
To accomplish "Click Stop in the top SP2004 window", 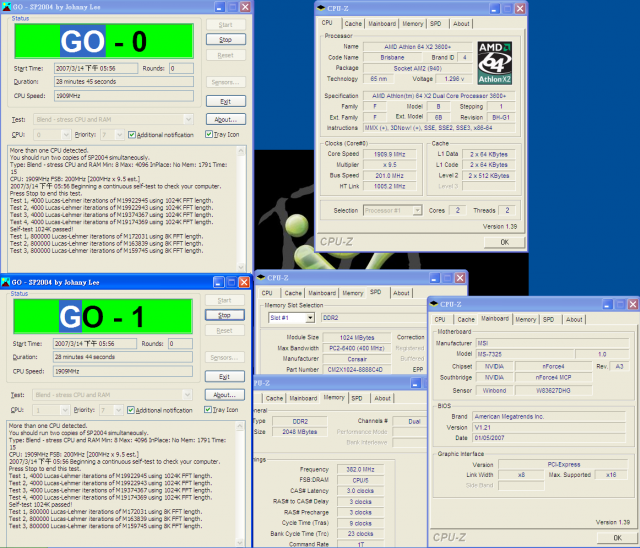I will (226, 39).
